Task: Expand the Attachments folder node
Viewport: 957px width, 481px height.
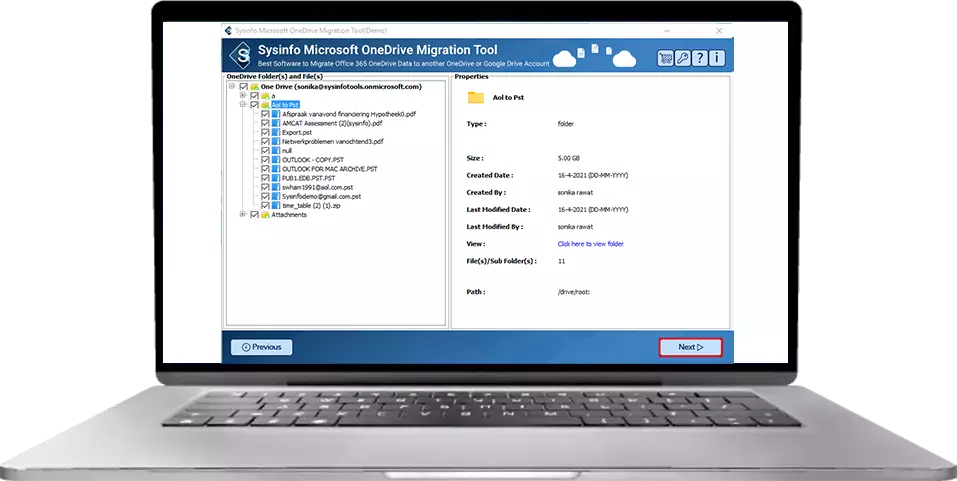Action: click(243, 215)
